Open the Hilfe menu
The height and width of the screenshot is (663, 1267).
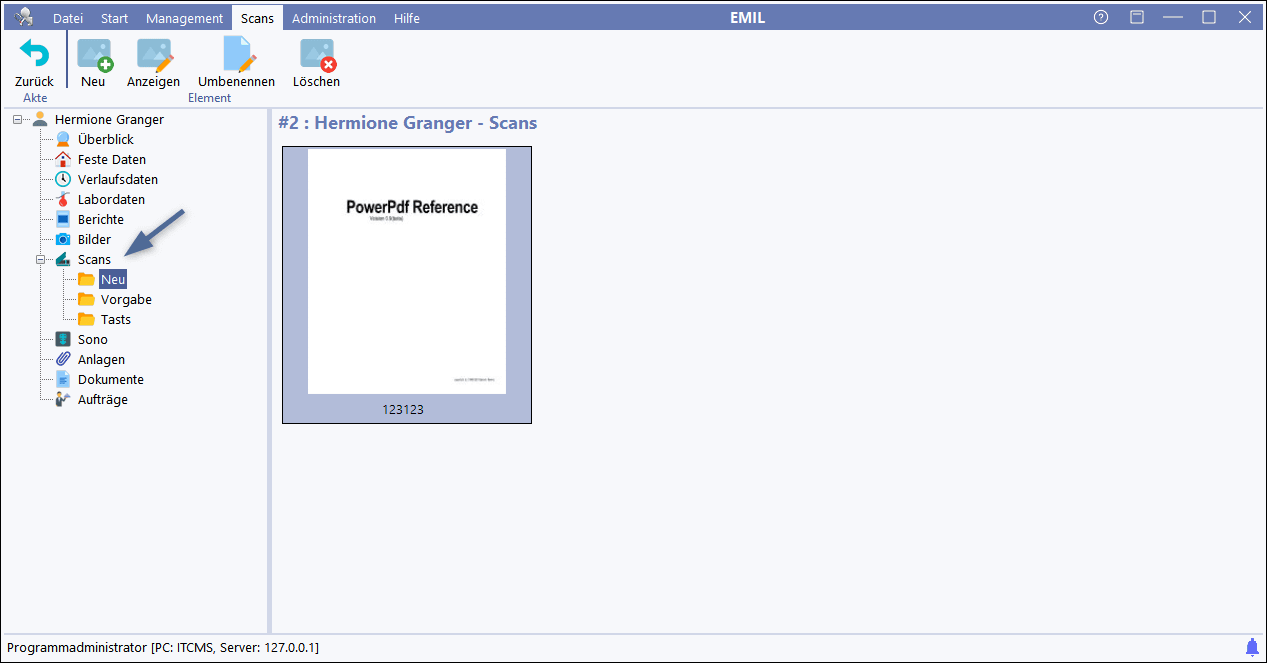click(407, 18)
